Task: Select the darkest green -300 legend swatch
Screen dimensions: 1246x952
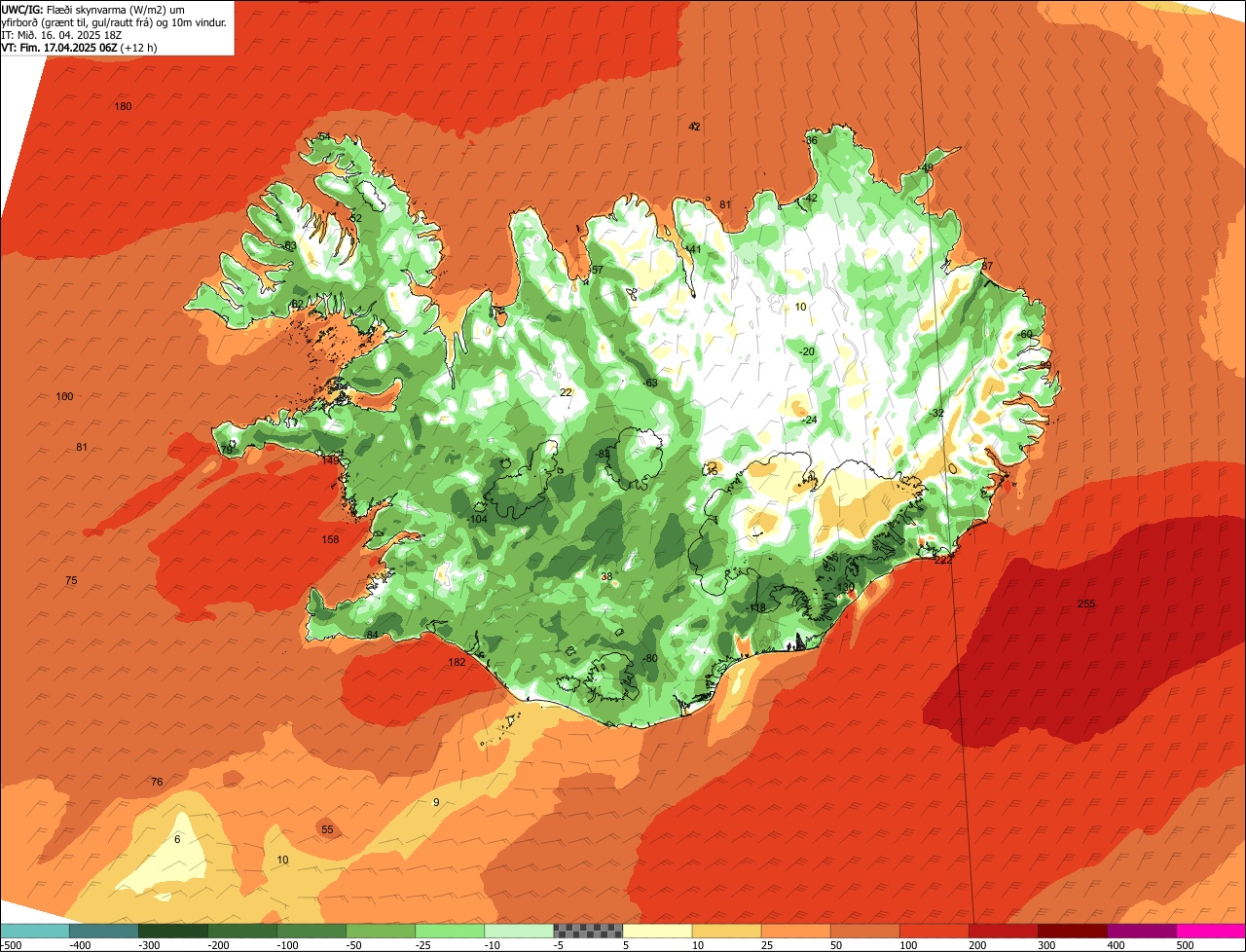Action: tap(173, 931)
